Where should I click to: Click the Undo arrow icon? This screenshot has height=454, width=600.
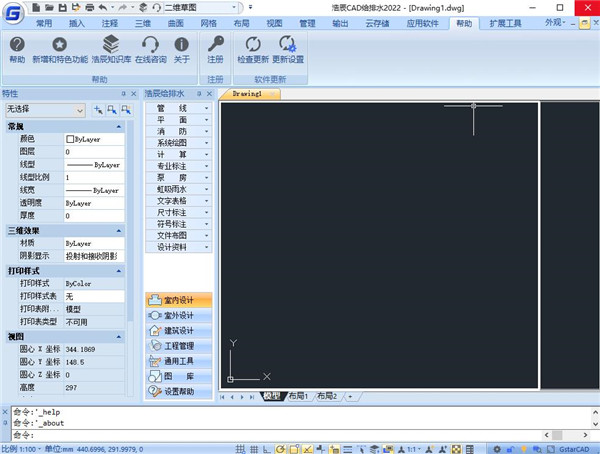(x=103, y=7)
